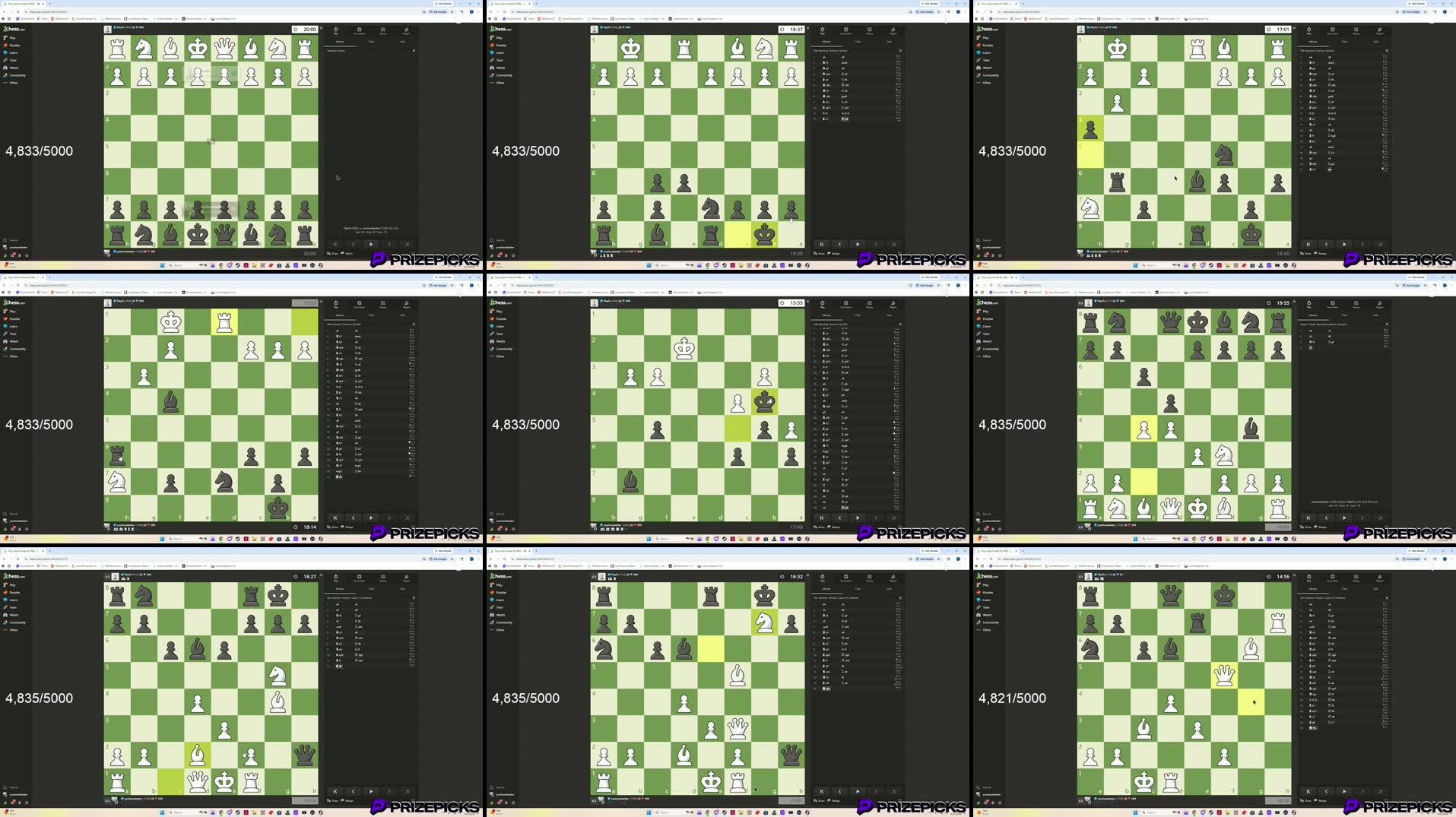Click Abort button in the 20:00 clock frame
Viewport: 1456px width, 817px height.
pyautogui.click(x=347, y=253)
